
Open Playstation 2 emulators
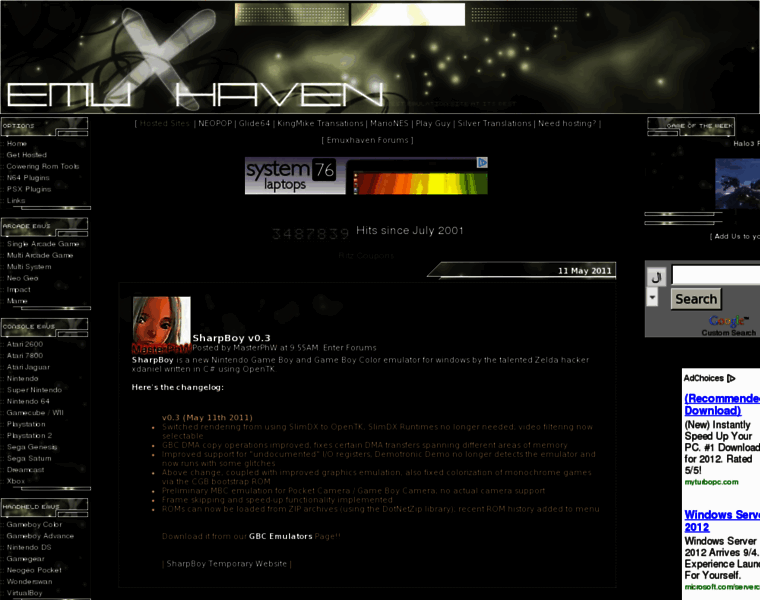click(x=29, y=436)
